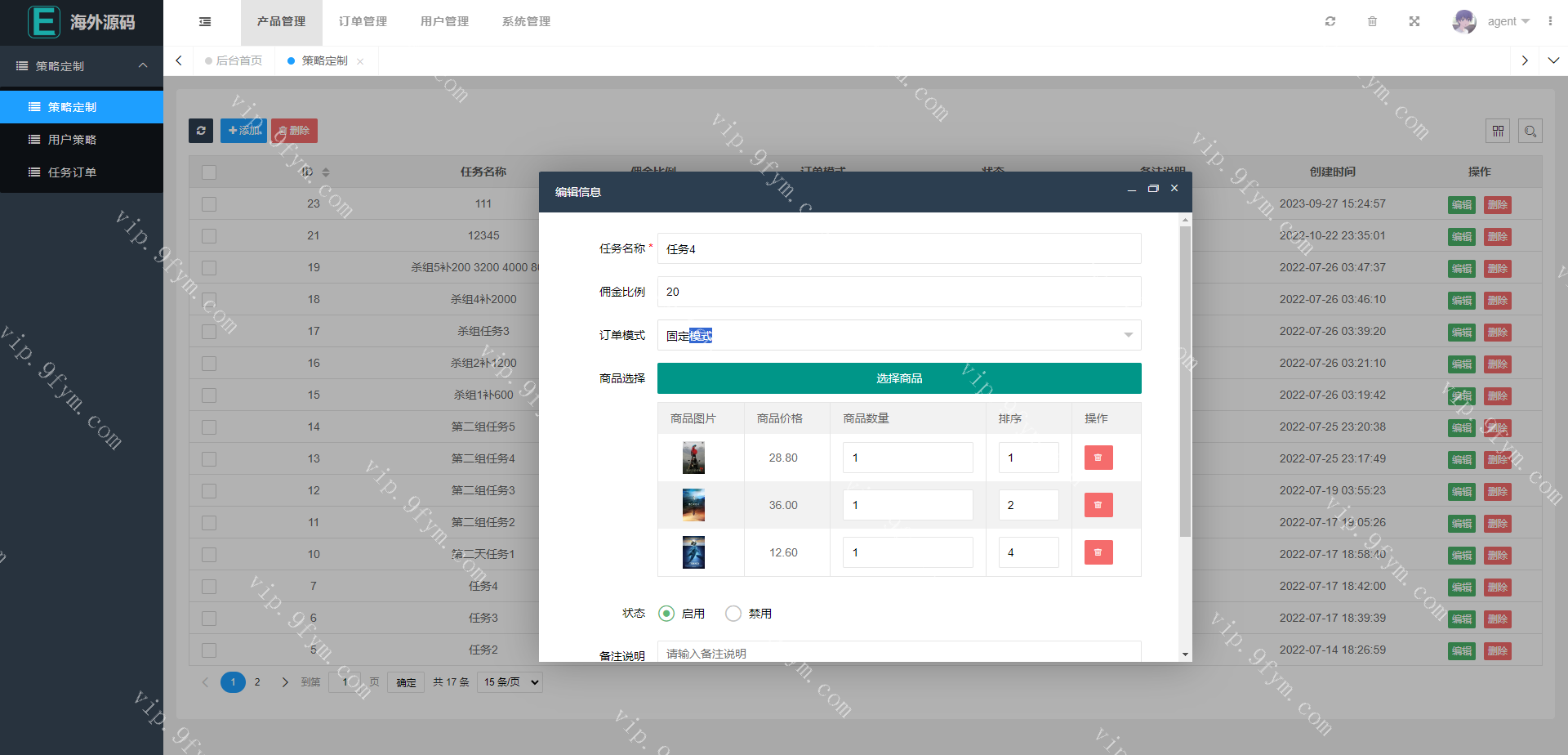Switch to the 订单管理 top menu
Screen dimensions: 1568x755
[x=363, y=21]
